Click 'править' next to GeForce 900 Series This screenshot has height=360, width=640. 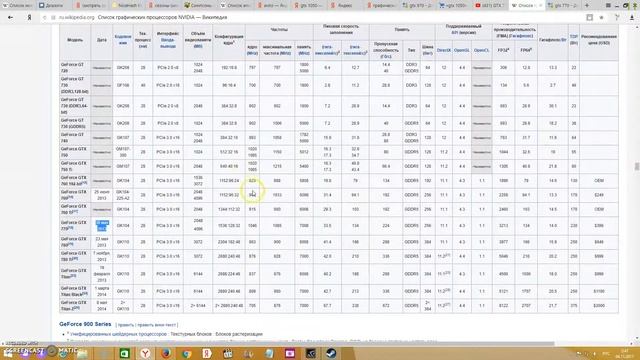coord(126,325)
